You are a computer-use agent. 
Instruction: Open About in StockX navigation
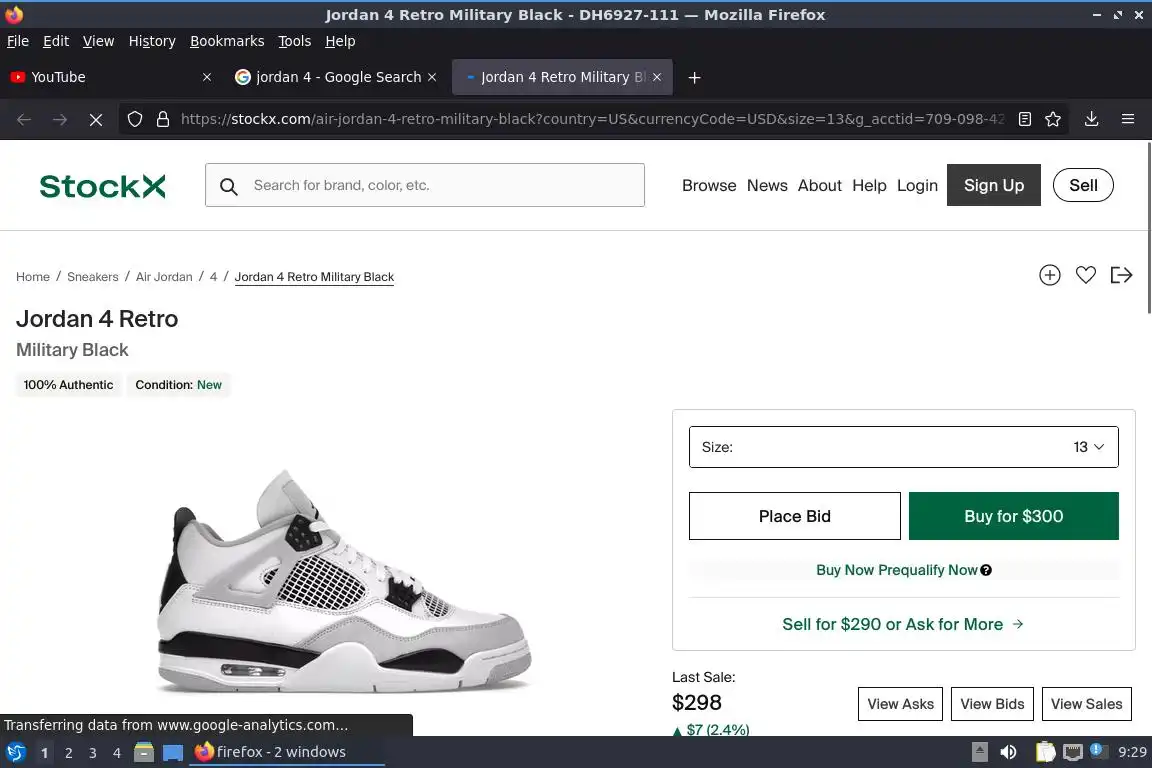pos(820,185)
